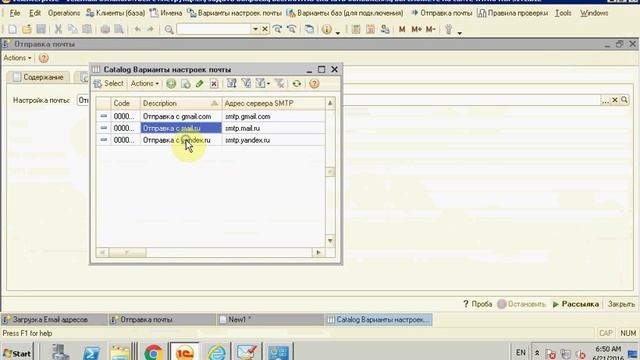Click the M+ memory button
Image resolution: width=640 pixels, height=360 pixels.
[x=416, y=29]
